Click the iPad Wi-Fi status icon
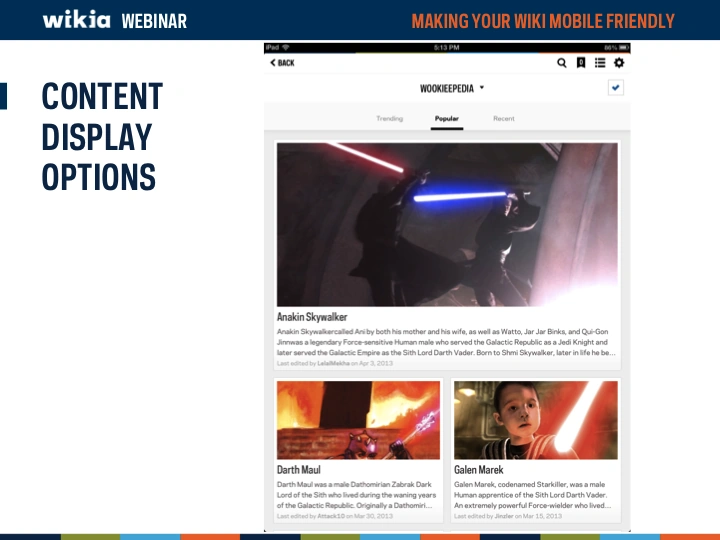 tap(285, 47)
